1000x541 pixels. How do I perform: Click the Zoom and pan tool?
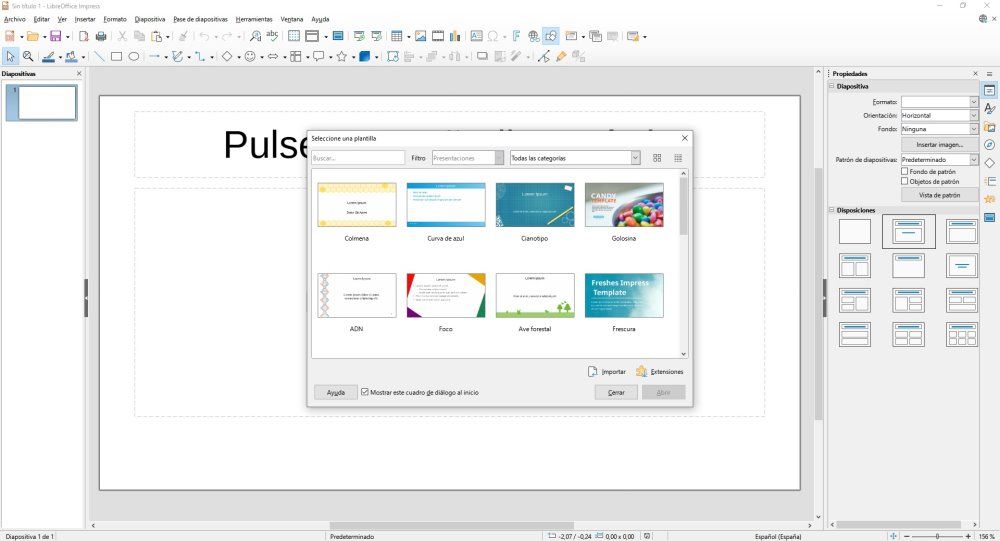coord(28,57)
